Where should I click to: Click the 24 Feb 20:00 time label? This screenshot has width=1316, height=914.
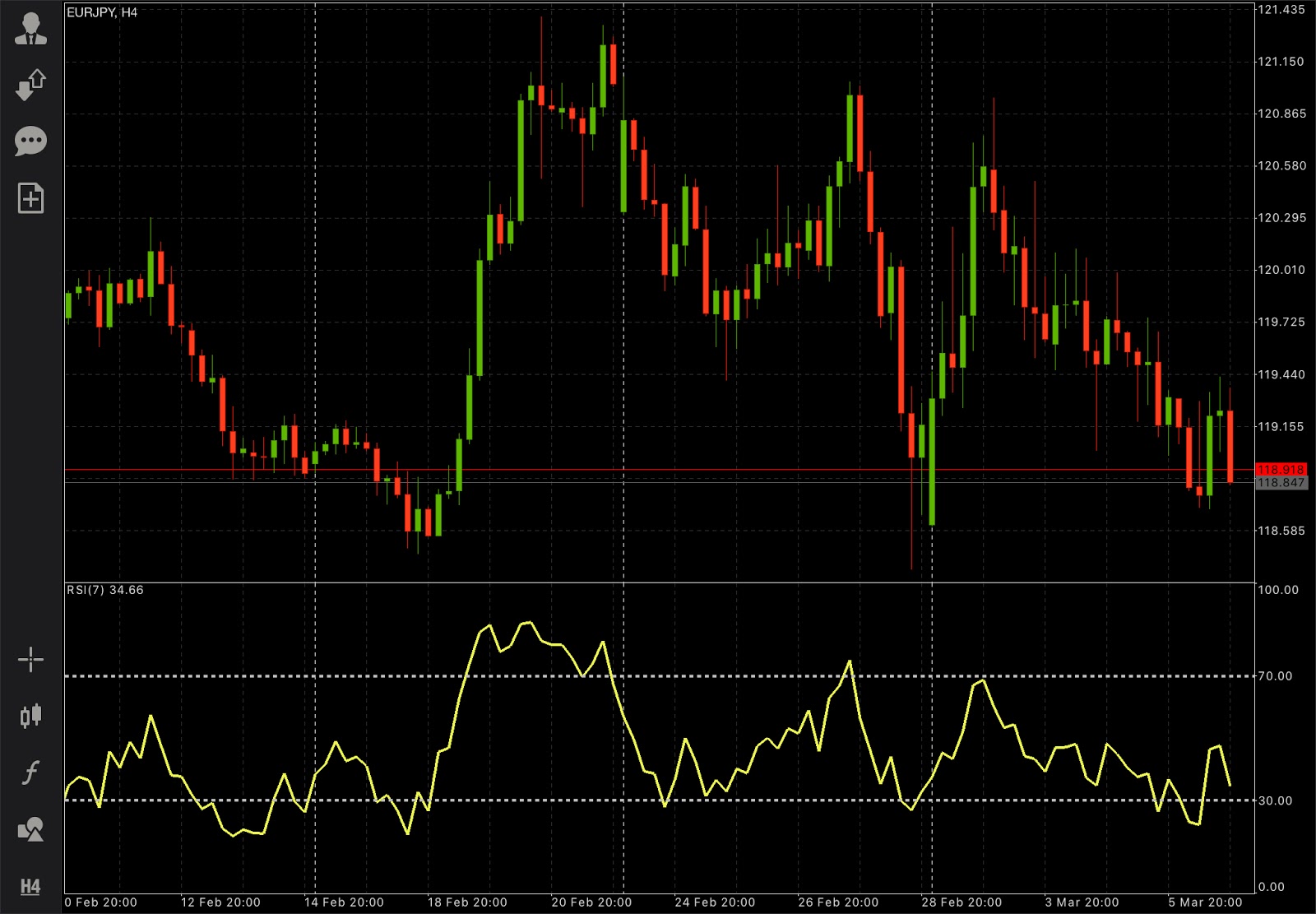pyautogui.click(x=715, y=902)
